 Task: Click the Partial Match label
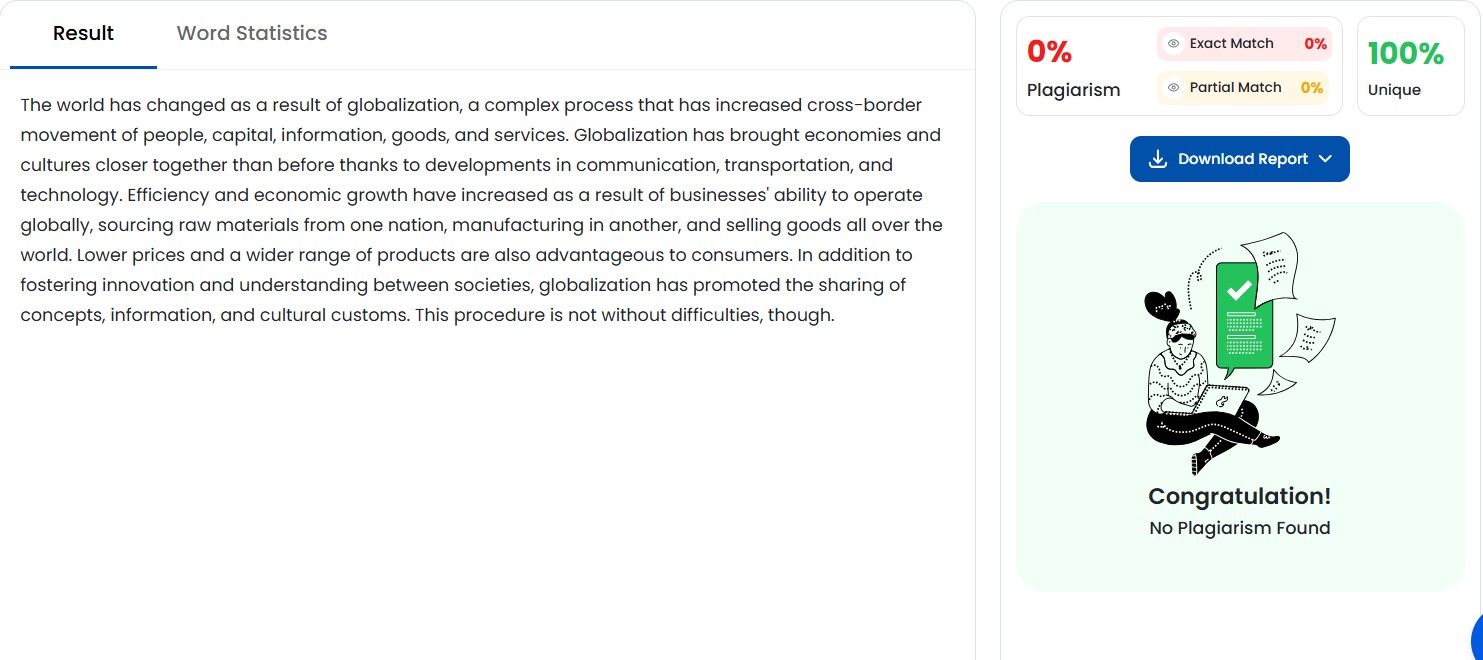click(x=1235, y=88)
